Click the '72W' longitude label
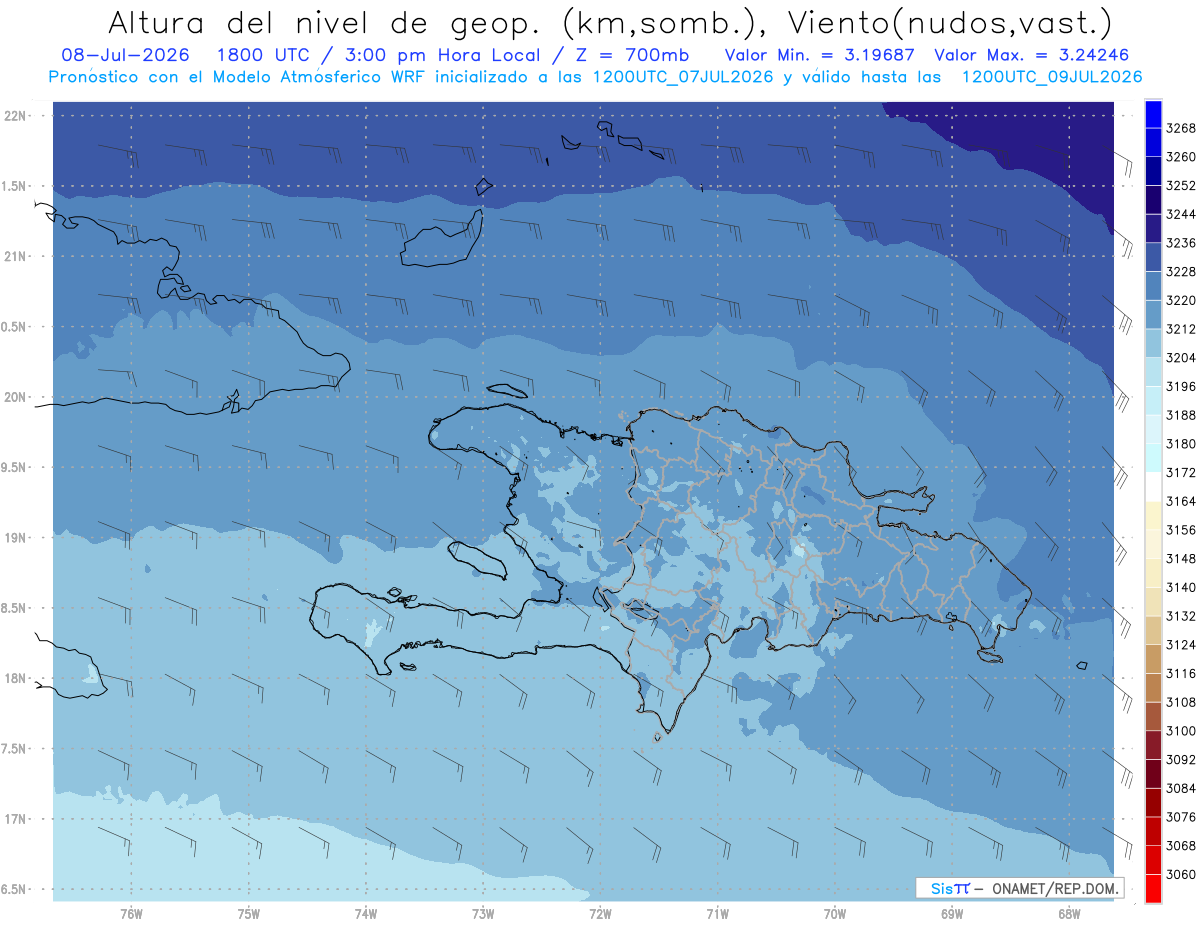 point(600,914)
